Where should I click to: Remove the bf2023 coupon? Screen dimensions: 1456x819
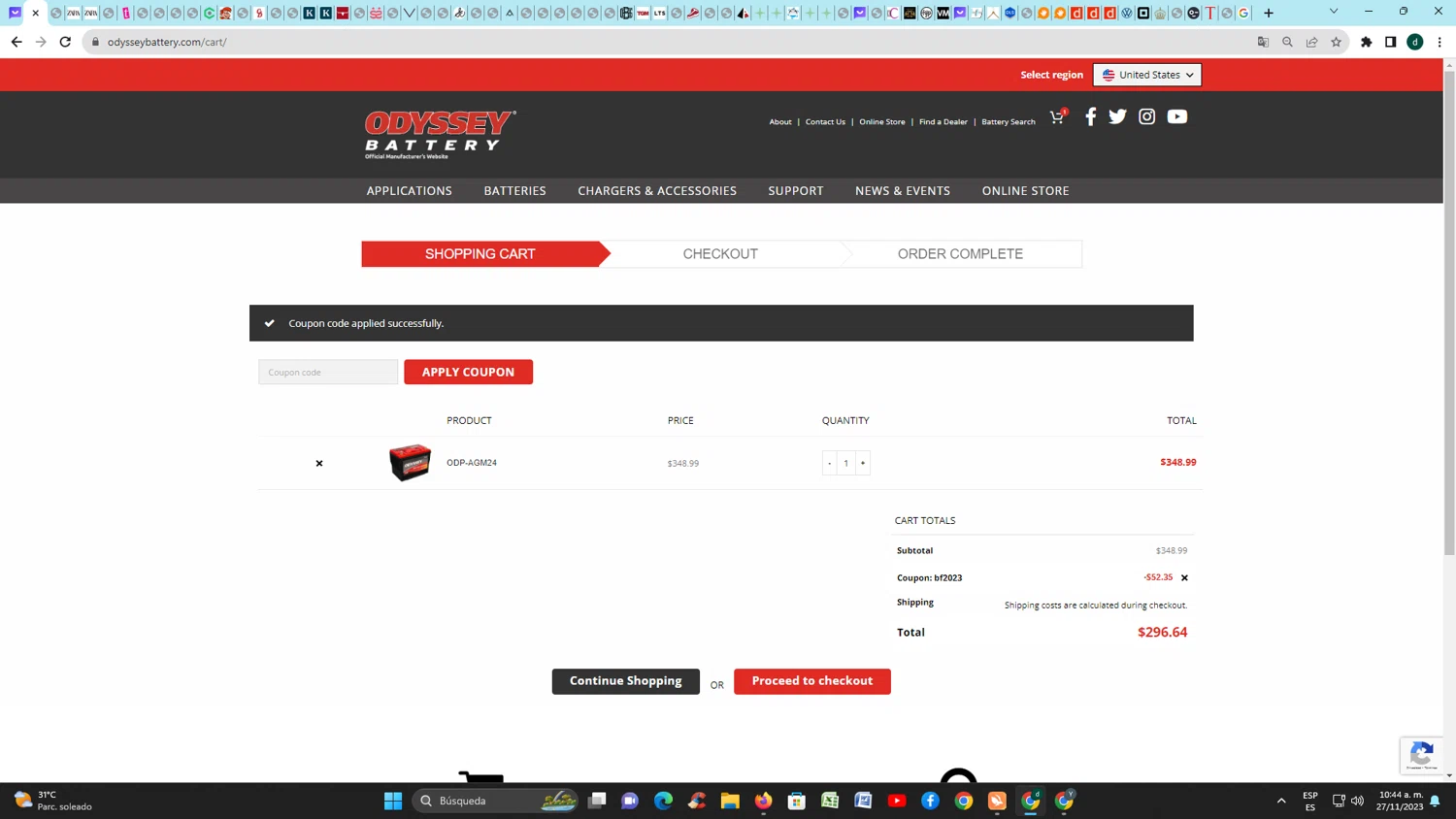pyautogui.click(x=1184, y=577)
